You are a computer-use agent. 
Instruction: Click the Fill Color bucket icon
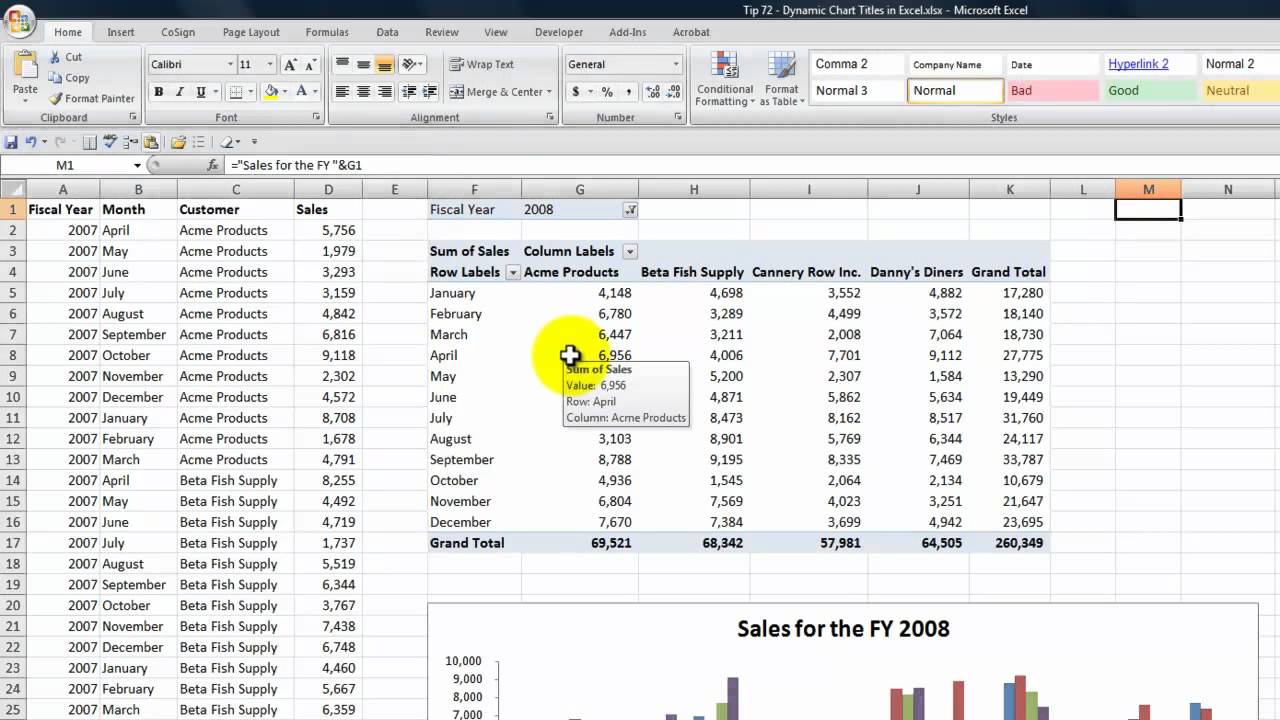point(271,92)
